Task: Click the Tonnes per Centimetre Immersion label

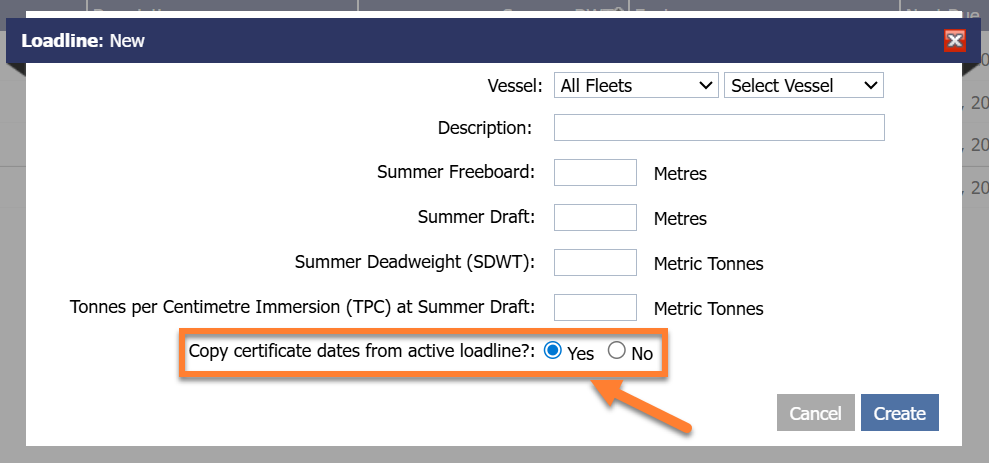Action: point(302,307)
